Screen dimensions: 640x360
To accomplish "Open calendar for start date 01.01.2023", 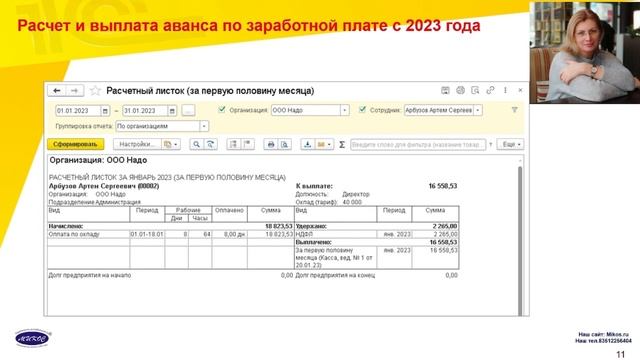I will click(105, 111).
